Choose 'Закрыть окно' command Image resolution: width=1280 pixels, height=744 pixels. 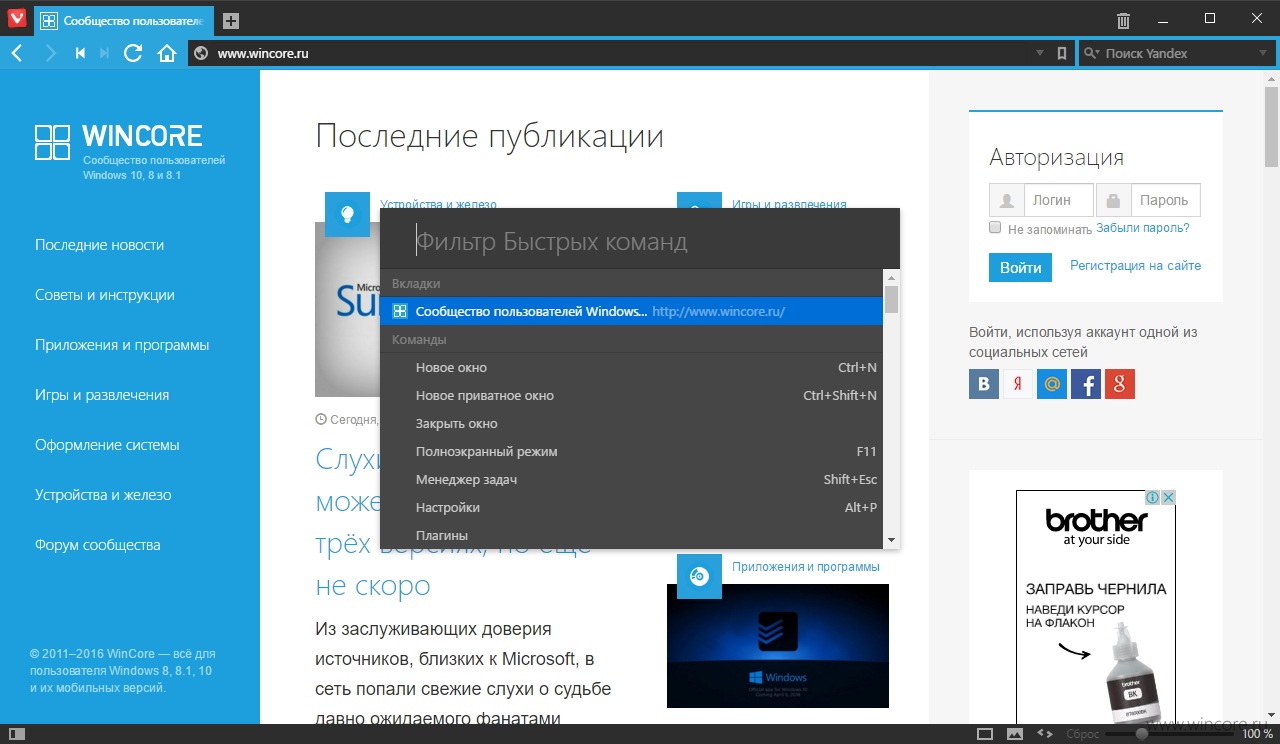[631, 424]
